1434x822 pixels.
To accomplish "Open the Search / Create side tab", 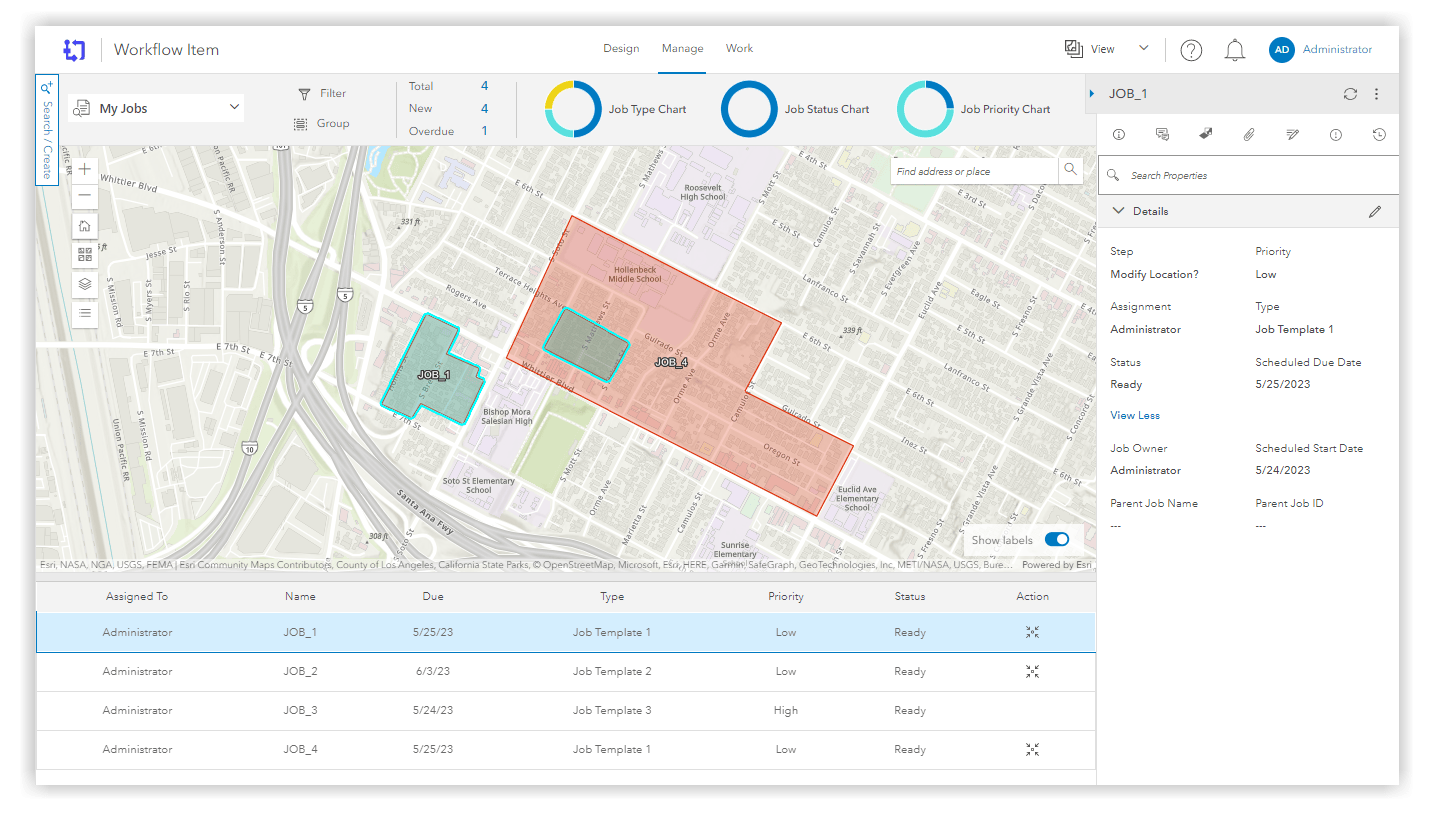I will 47,129.
